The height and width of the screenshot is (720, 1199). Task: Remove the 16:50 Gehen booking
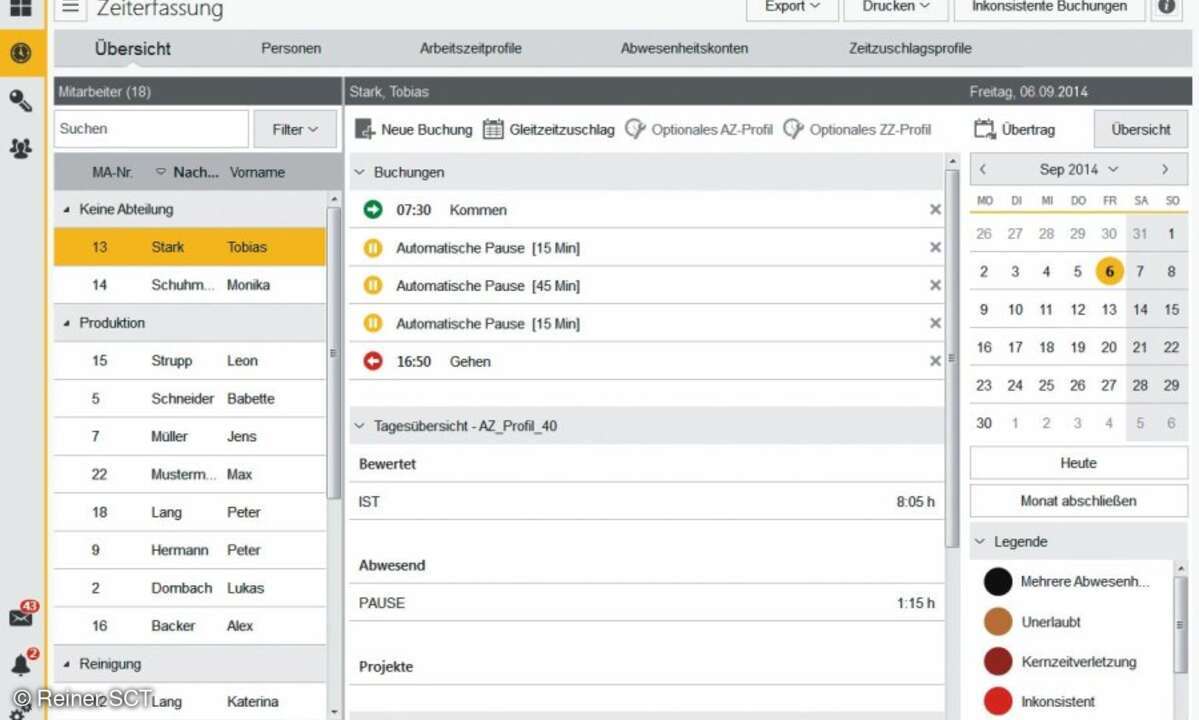[x=935, y=362]
